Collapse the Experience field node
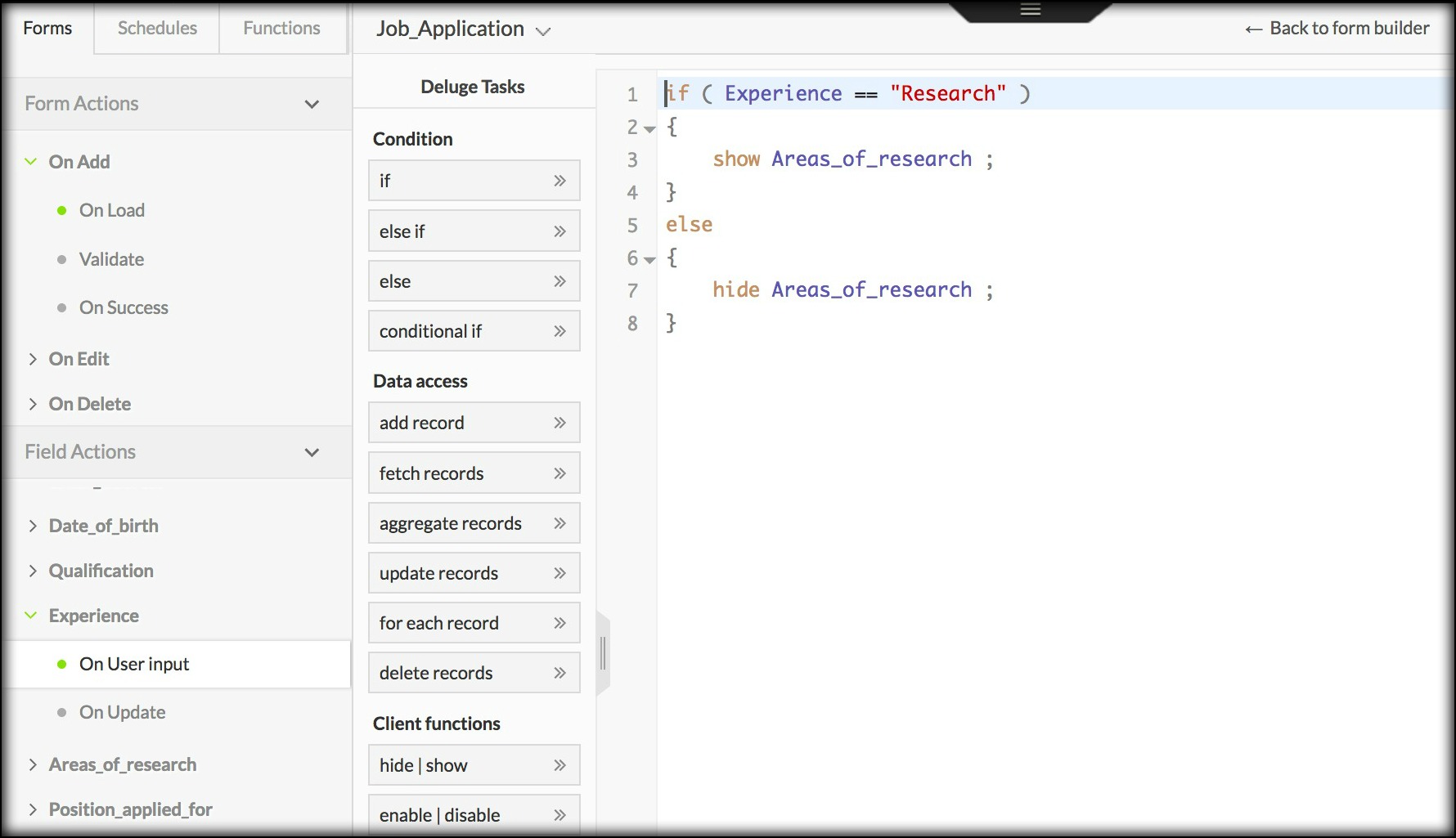 pyautogui.click(x=31, y=616)
